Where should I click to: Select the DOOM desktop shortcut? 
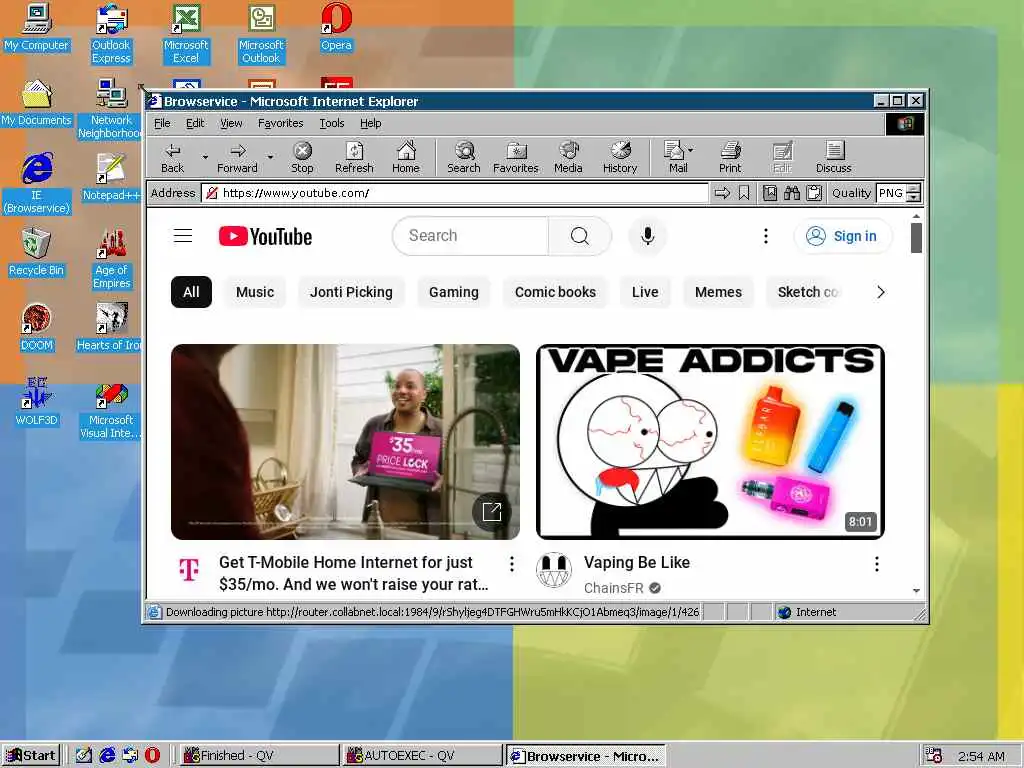click(x=37, y=327)
